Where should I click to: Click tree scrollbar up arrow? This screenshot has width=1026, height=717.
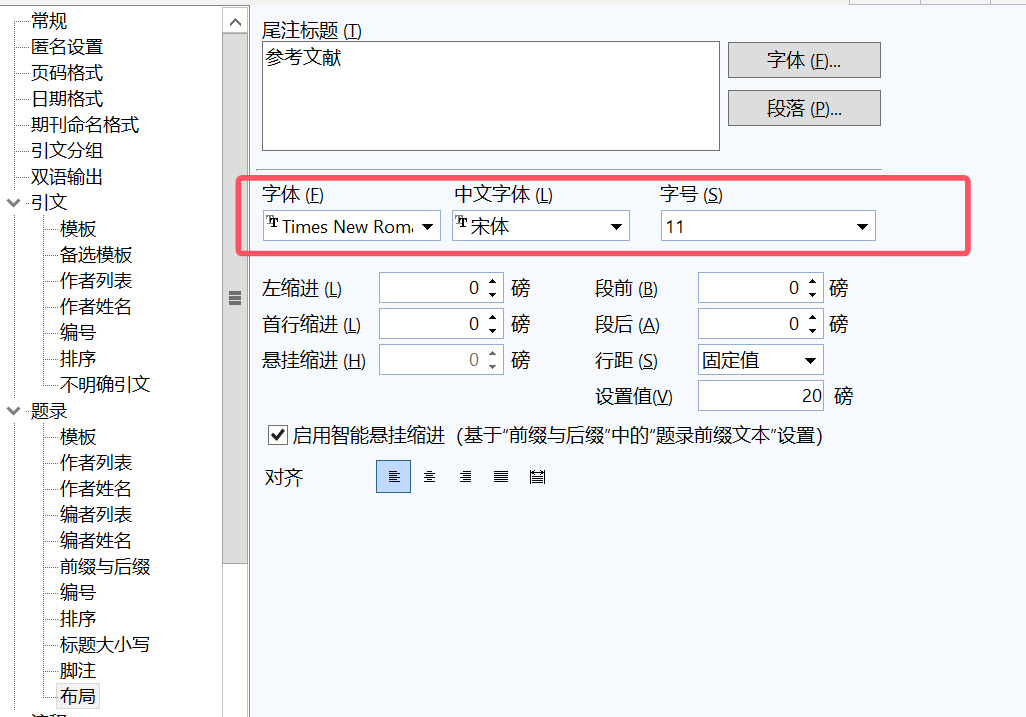pos(236,22)
